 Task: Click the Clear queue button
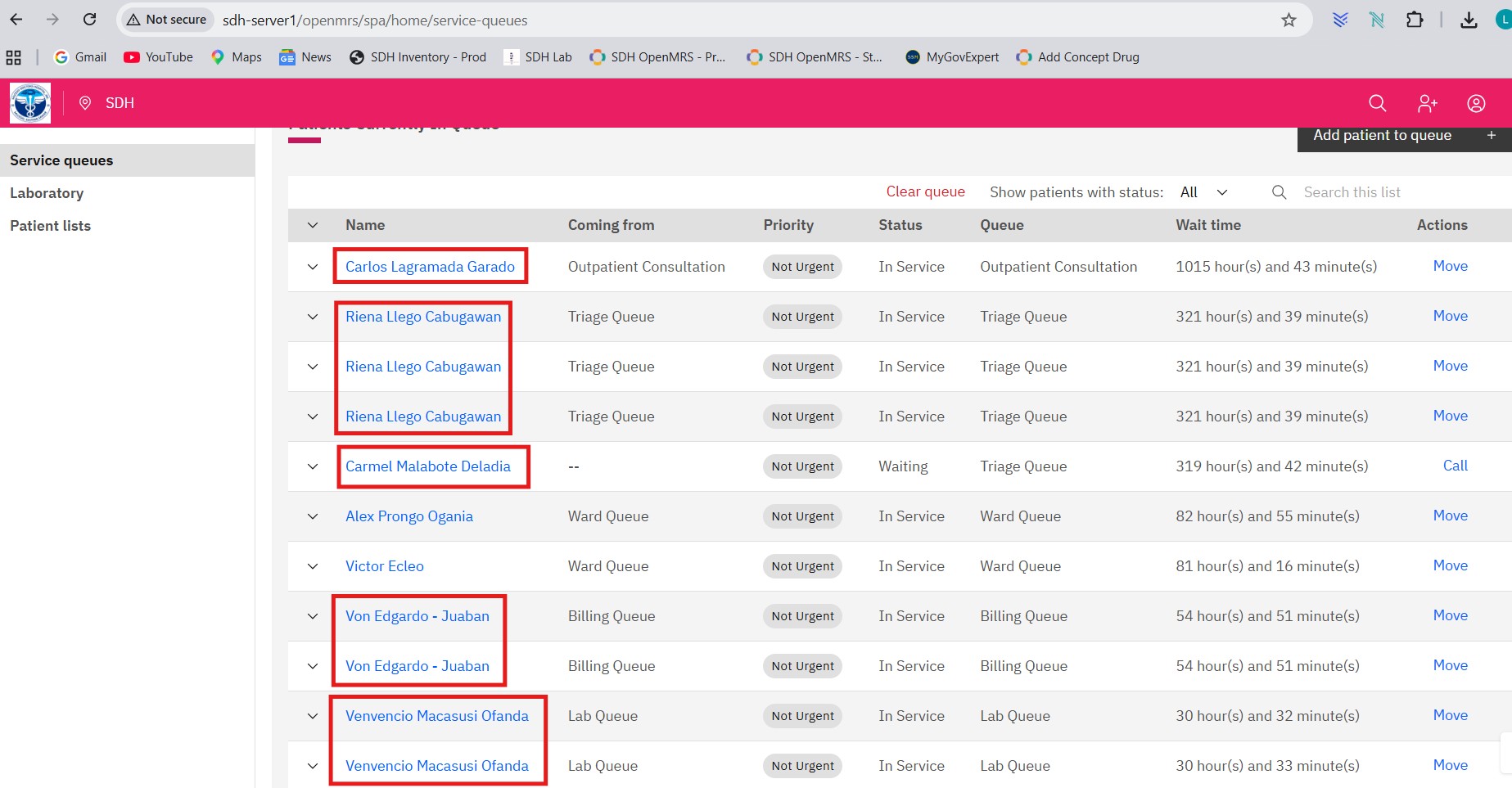pos(925,191)
